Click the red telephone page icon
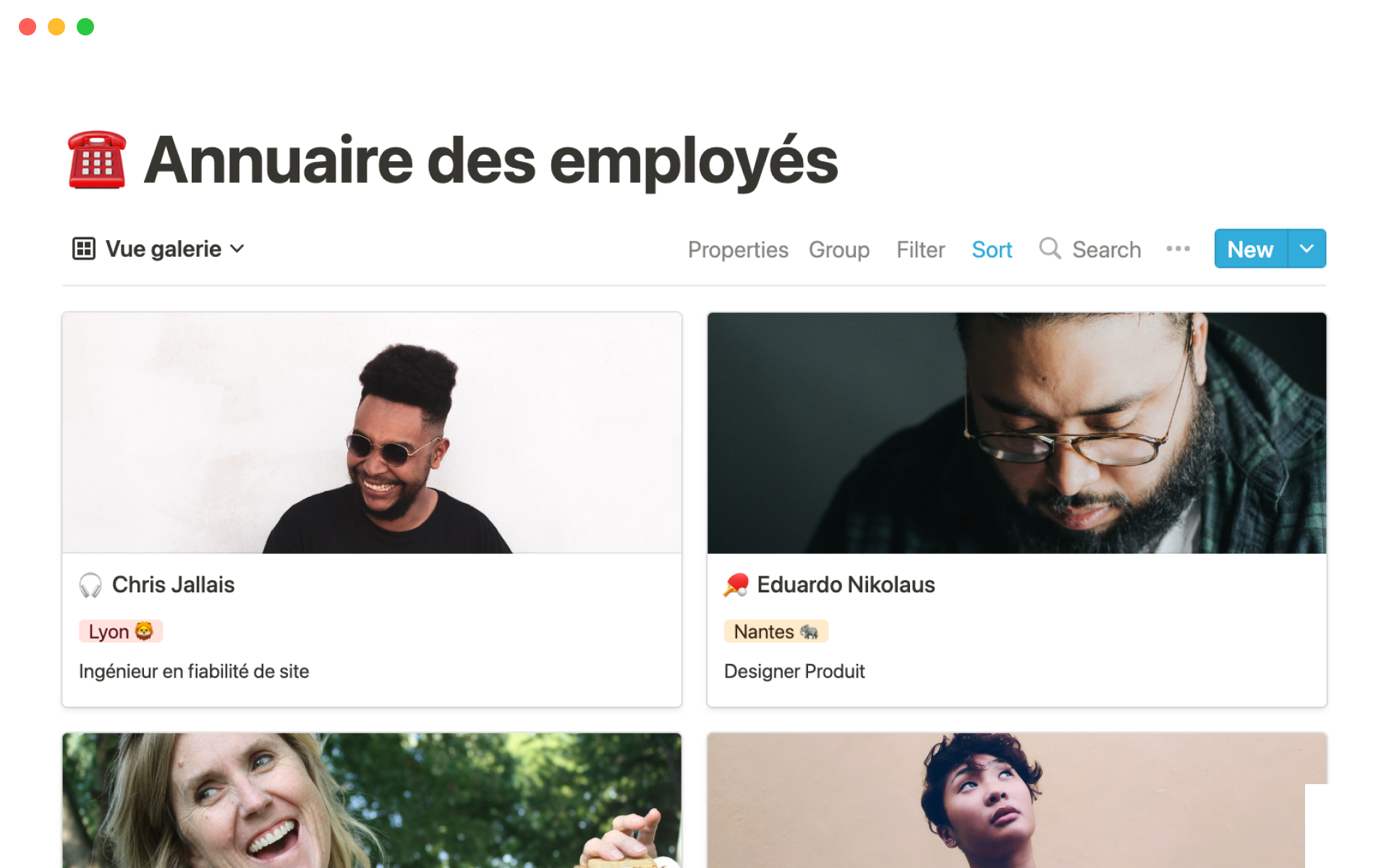Screen dimensions: 1389x868 click(x=97, y=160)
